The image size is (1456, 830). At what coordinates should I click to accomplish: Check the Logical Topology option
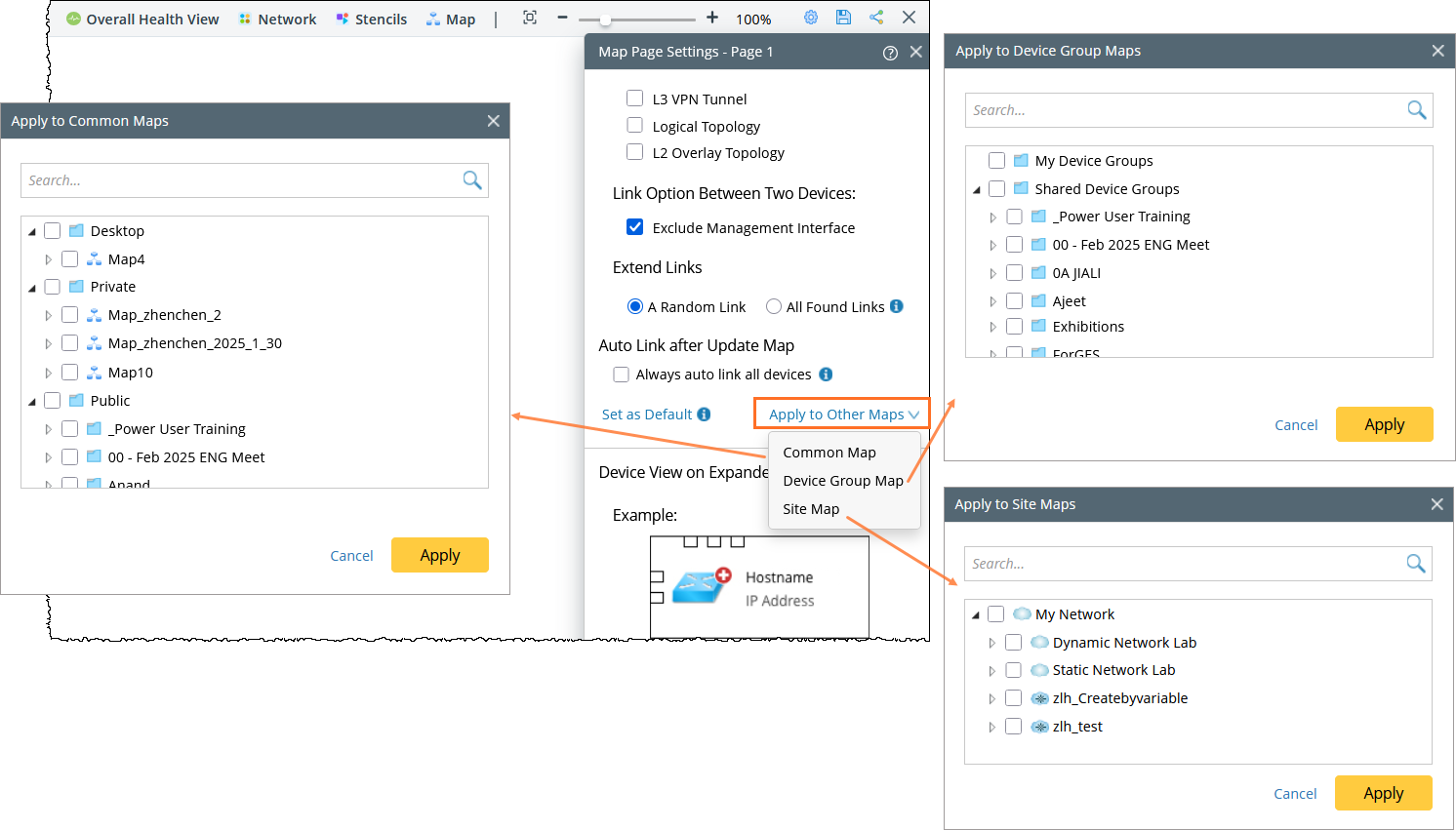pyautogui.click(x=634, y=126)
